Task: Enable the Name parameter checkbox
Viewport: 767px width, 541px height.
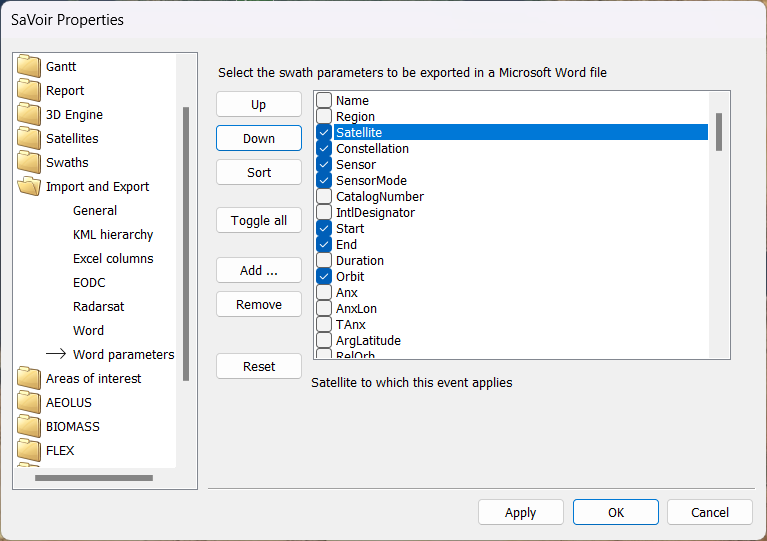Action: 324,101
